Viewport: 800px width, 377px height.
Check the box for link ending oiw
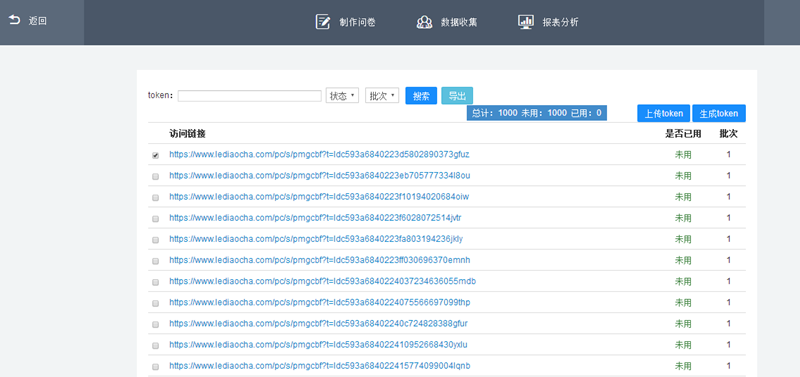(156, 198)
